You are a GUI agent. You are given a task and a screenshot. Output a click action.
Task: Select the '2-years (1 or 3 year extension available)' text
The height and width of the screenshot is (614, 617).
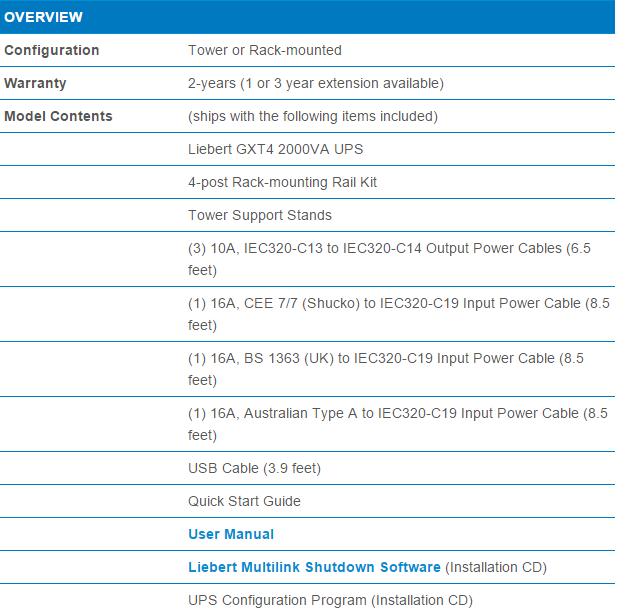(x=316, y=83)
